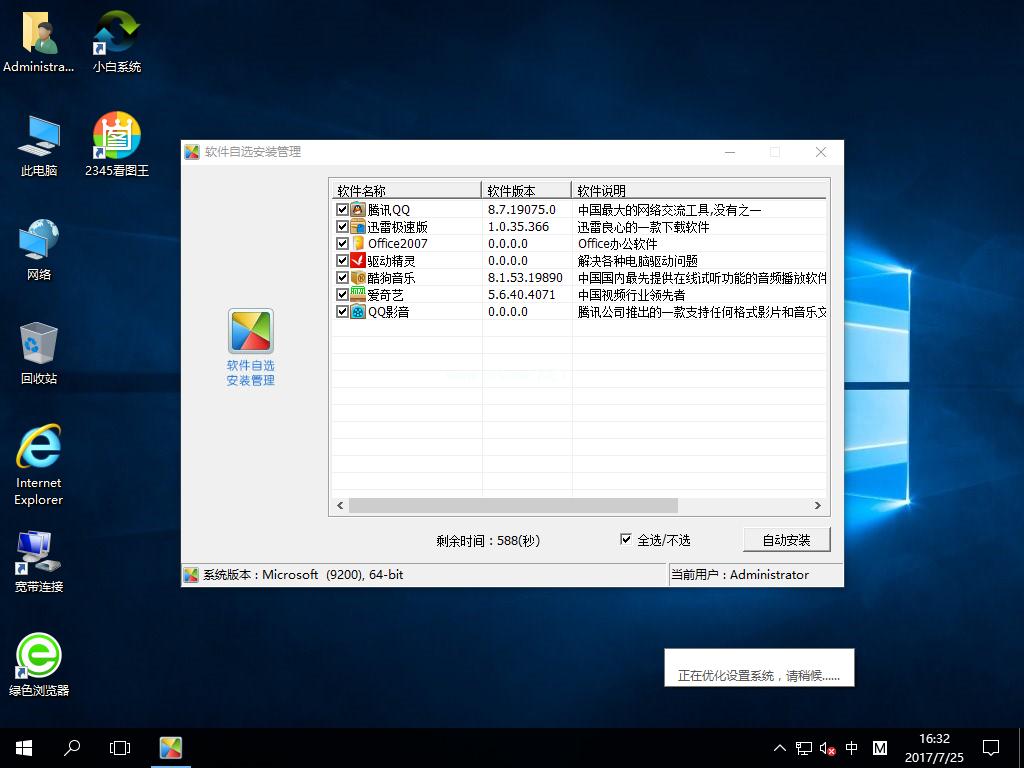Click the 驱动精灵 driver tool icon

coord(356,260)
